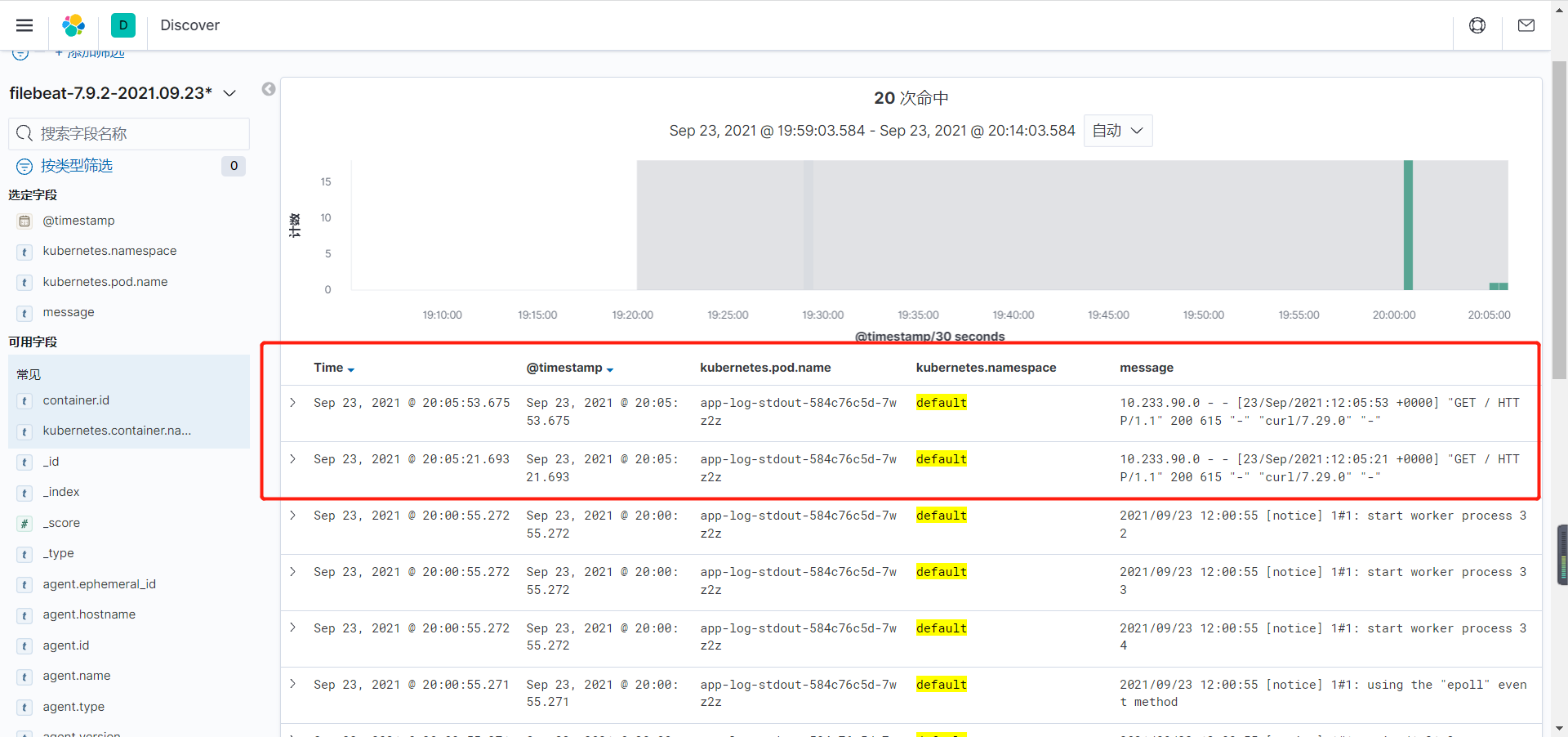This screenshot has width=1568, height=737.
Task: Click the Discover breadcrumb title
Action: coord(189,25)
